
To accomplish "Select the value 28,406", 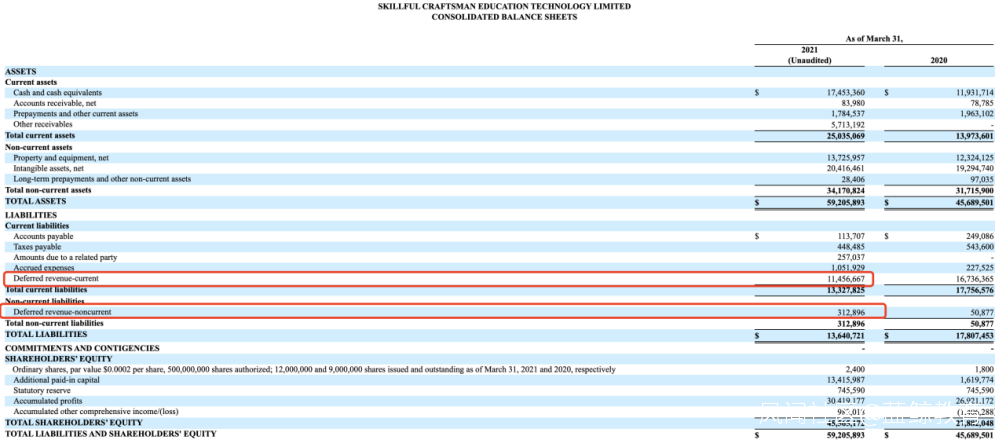I will pyautogui.click(x=853, y=179).
